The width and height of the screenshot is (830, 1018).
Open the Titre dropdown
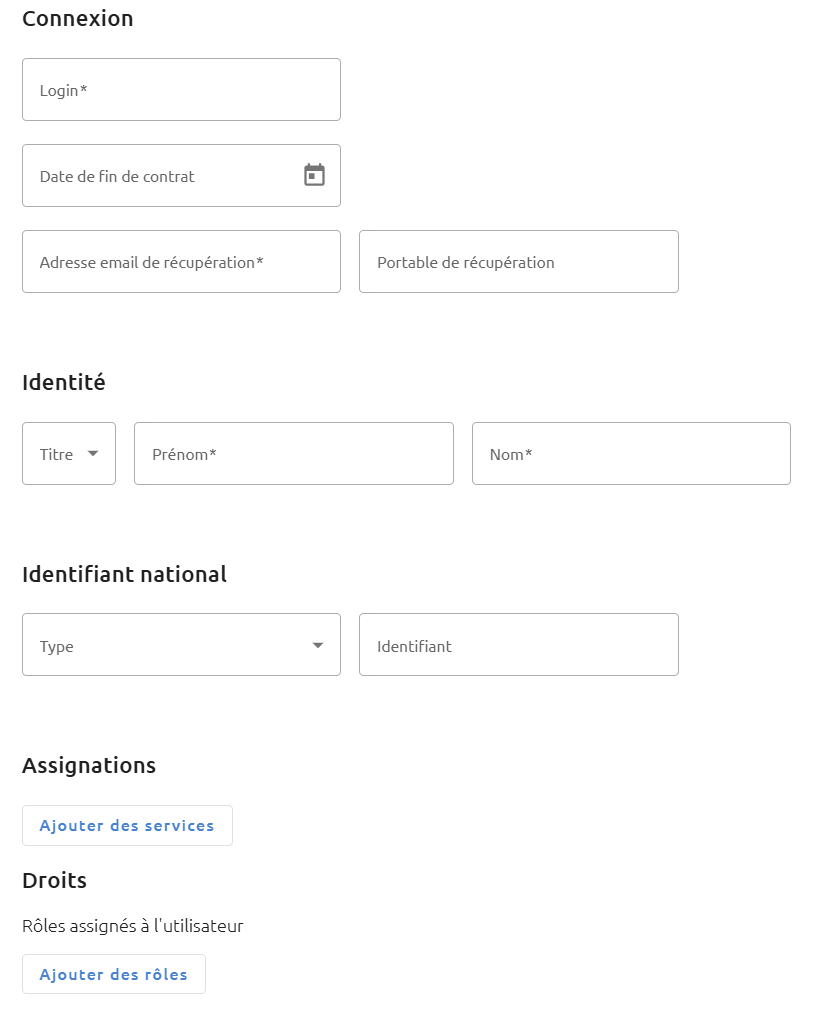click(x=69, y=454)
